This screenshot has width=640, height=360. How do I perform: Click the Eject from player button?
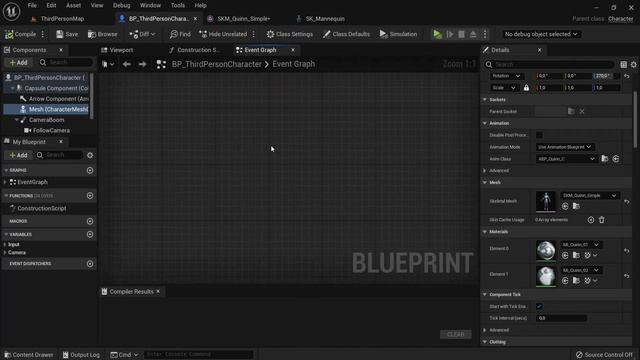click(473, 34)
